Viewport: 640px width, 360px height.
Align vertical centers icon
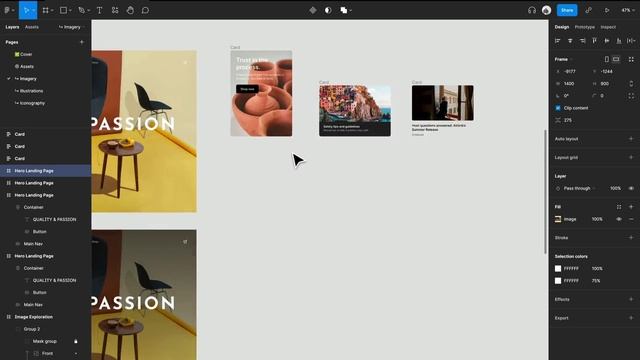(607, 40)
